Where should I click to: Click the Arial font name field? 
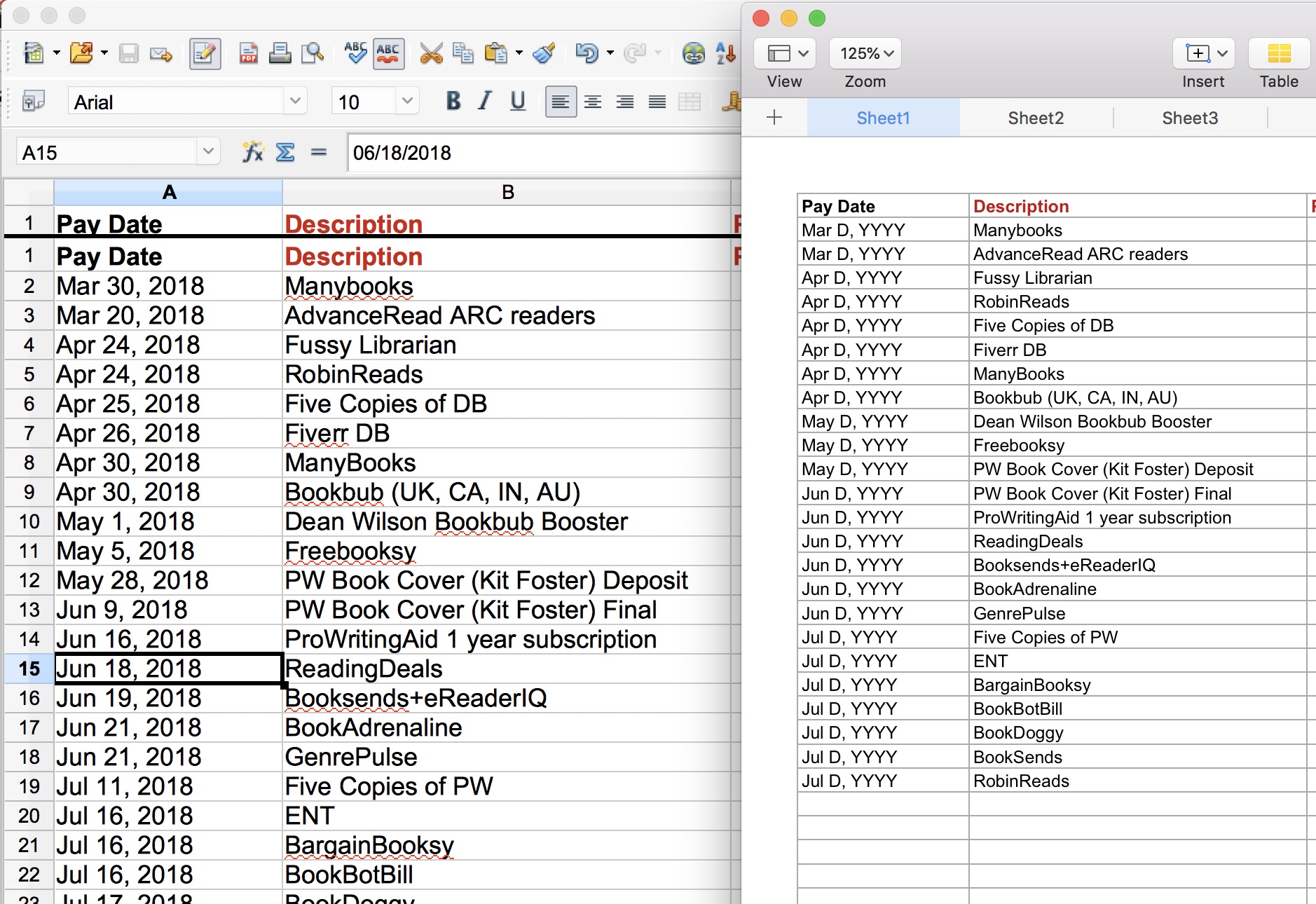[177, 102]
